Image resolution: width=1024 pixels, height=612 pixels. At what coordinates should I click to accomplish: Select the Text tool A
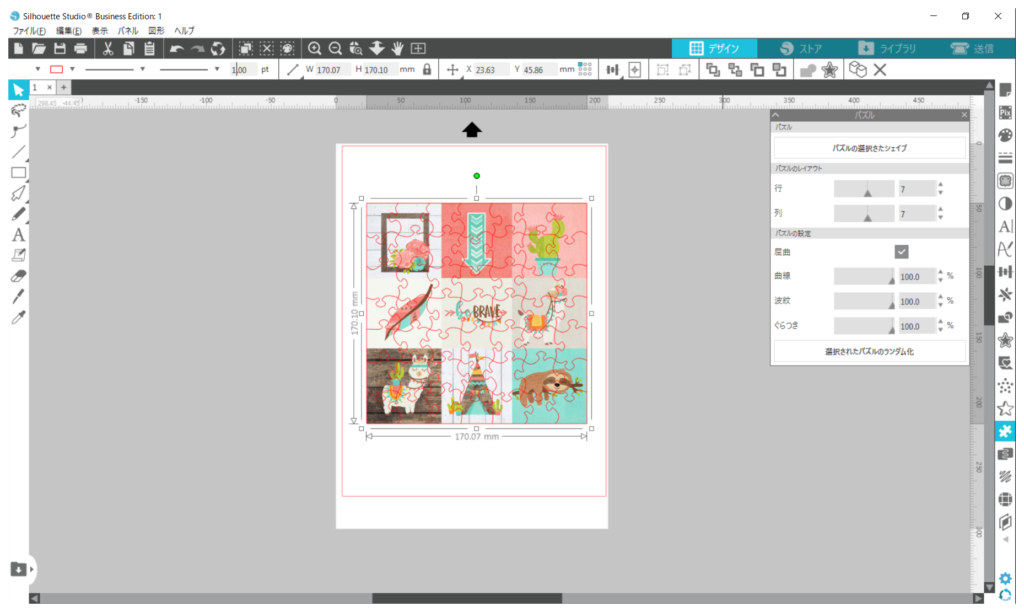tap(18, 235)
